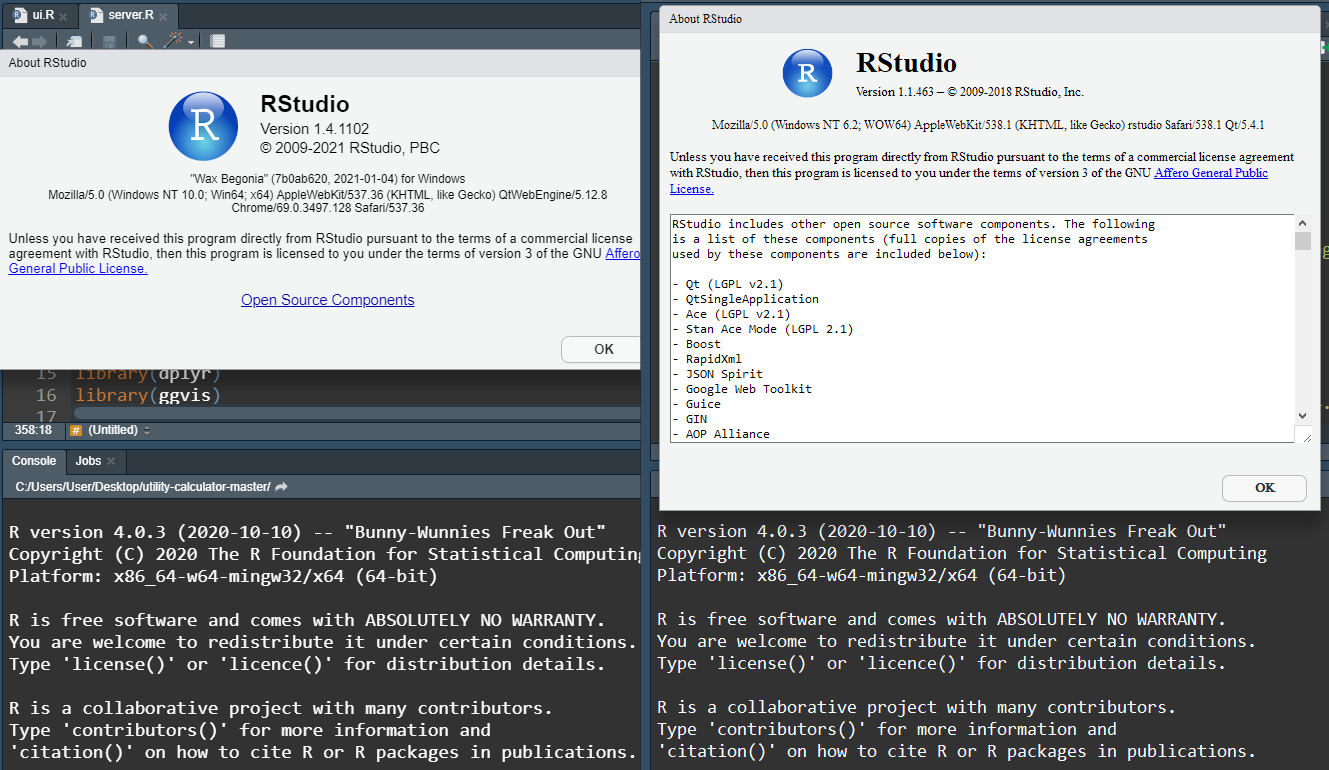Click scroll down arrow in components list
Viewport: 1329px width, 770px height.
point(1302,415)
